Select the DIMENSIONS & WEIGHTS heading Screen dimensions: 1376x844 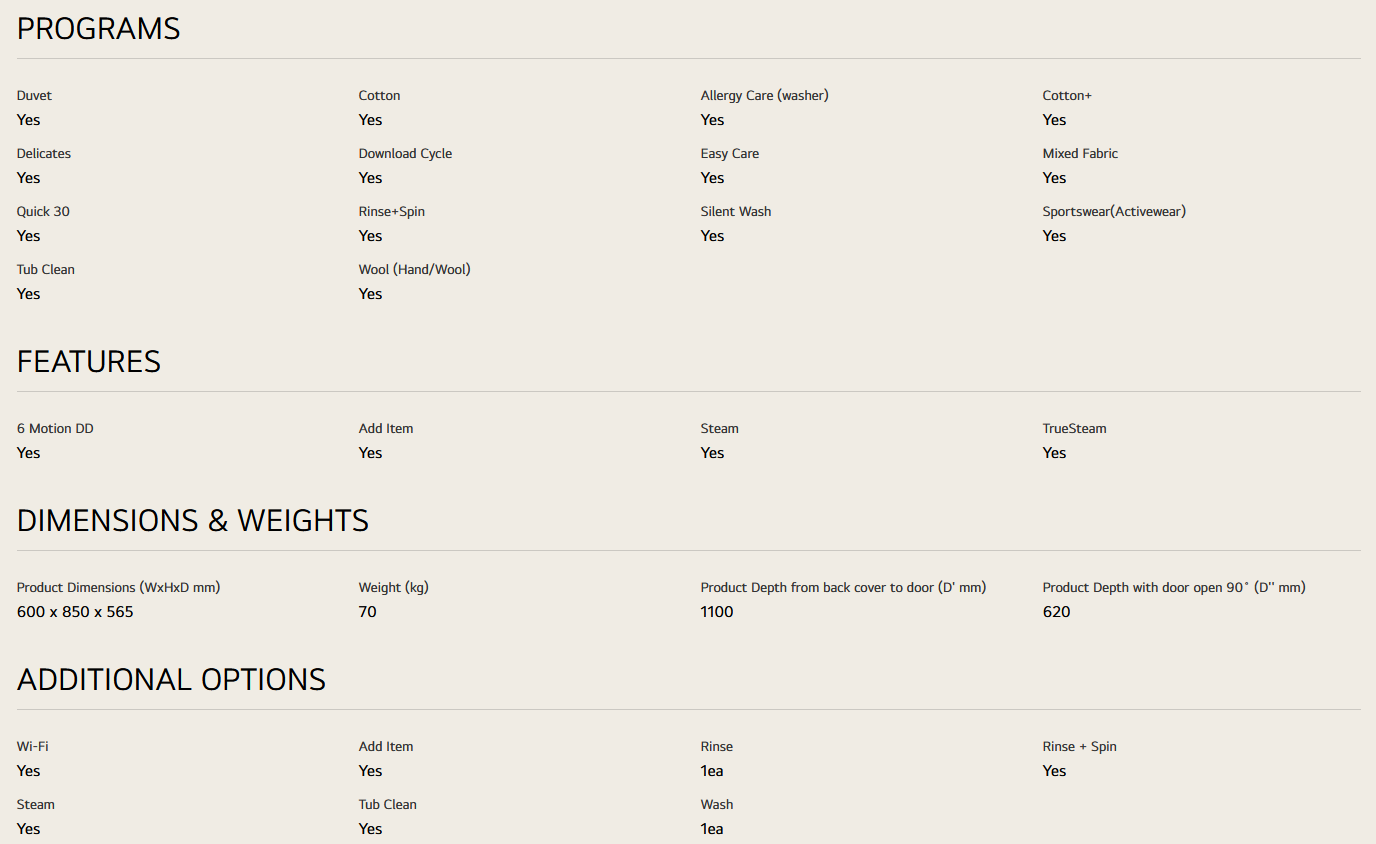[192, 520]
